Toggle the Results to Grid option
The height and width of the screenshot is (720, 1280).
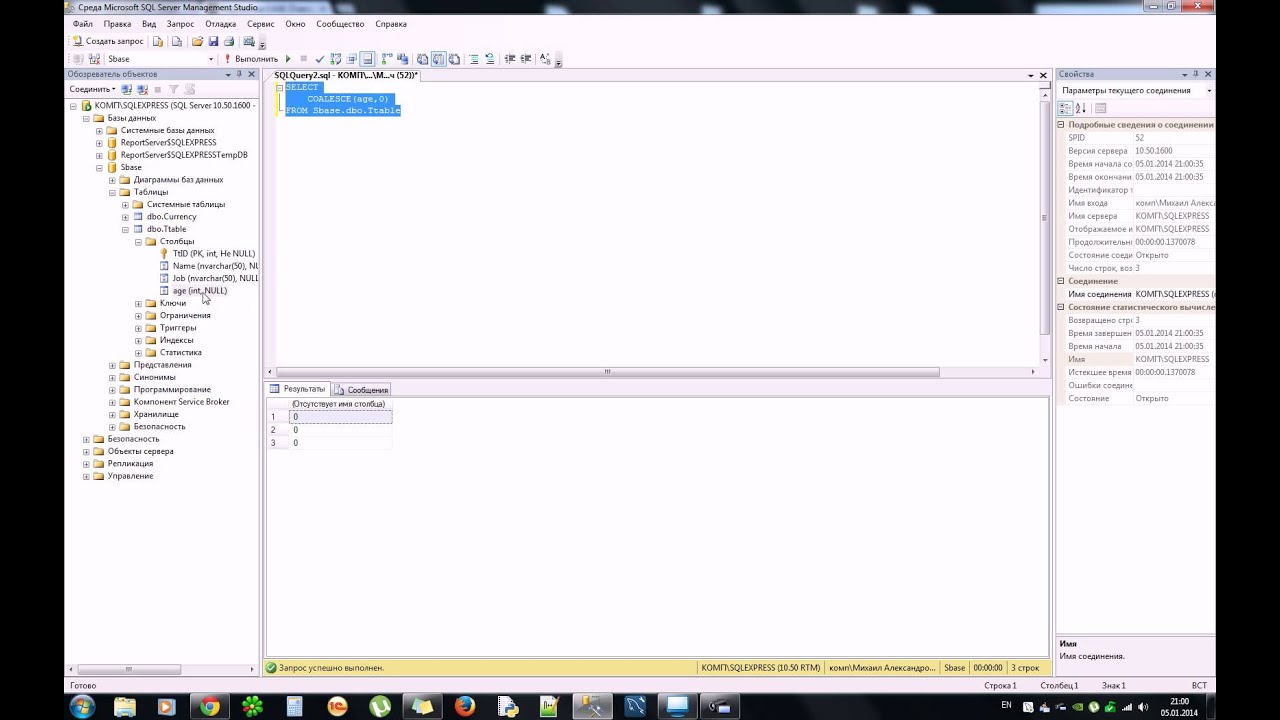tap(437, 59)
